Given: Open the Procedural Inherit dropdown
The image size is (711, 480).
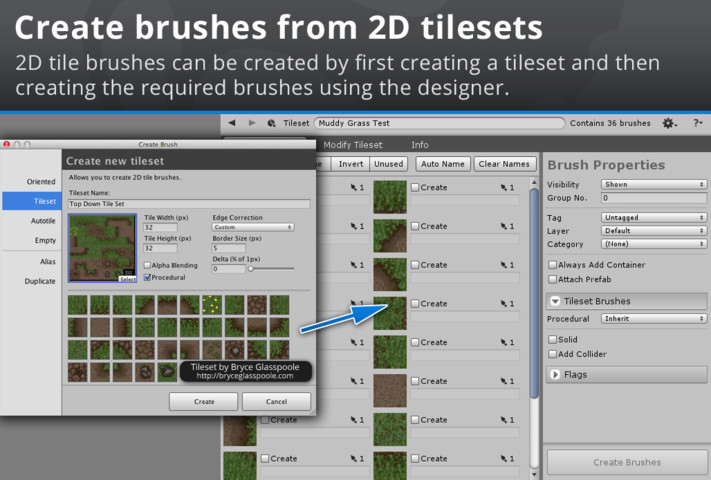Looking at the screenshot, I should pos(654,319).
